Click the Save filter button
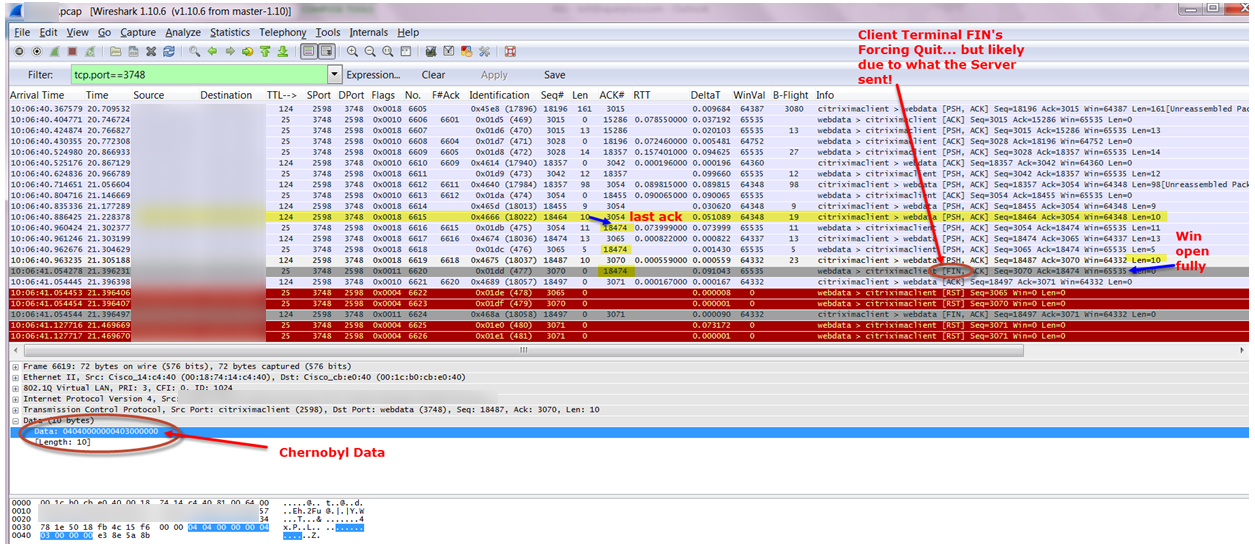This screenshot has width=1255, height=547. click(x=554, y=75)
